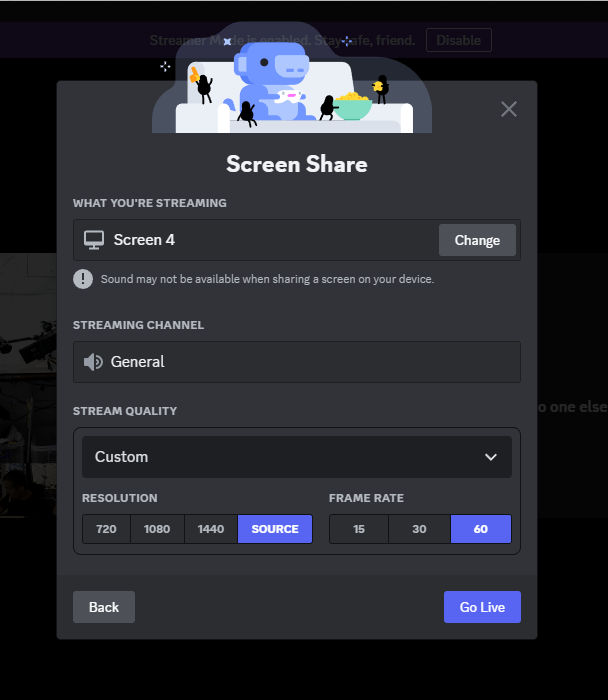The width and height of the screenshot is (608, 700).
Task: Click the monitor icon beside Screen 4
Action: (94, 240)
